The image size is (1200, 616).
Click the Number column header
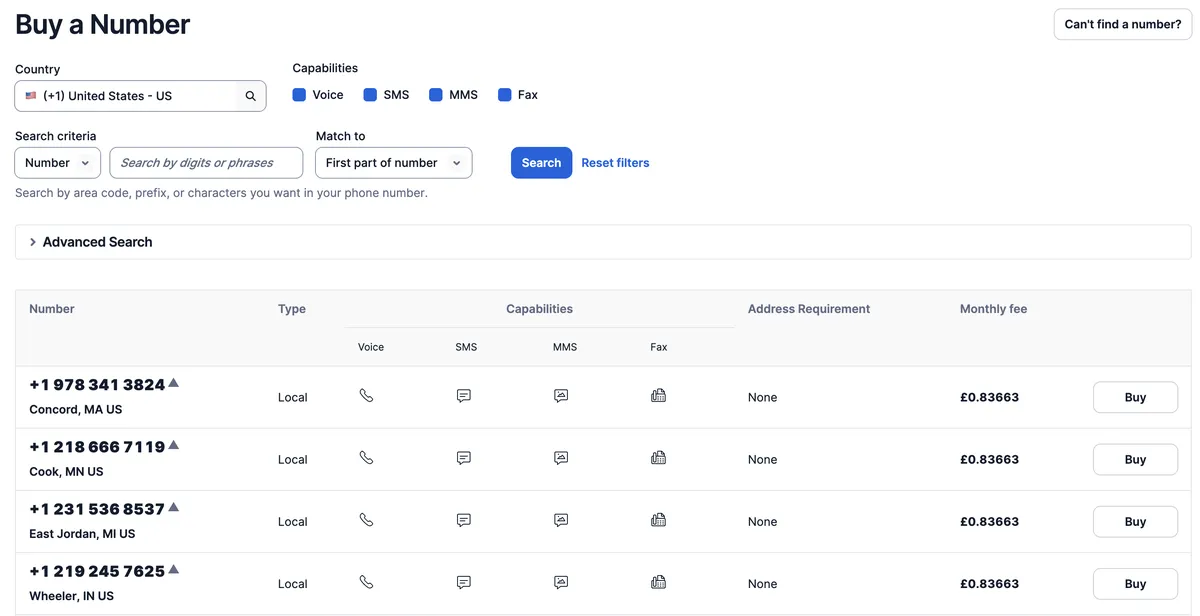point(52,309)
